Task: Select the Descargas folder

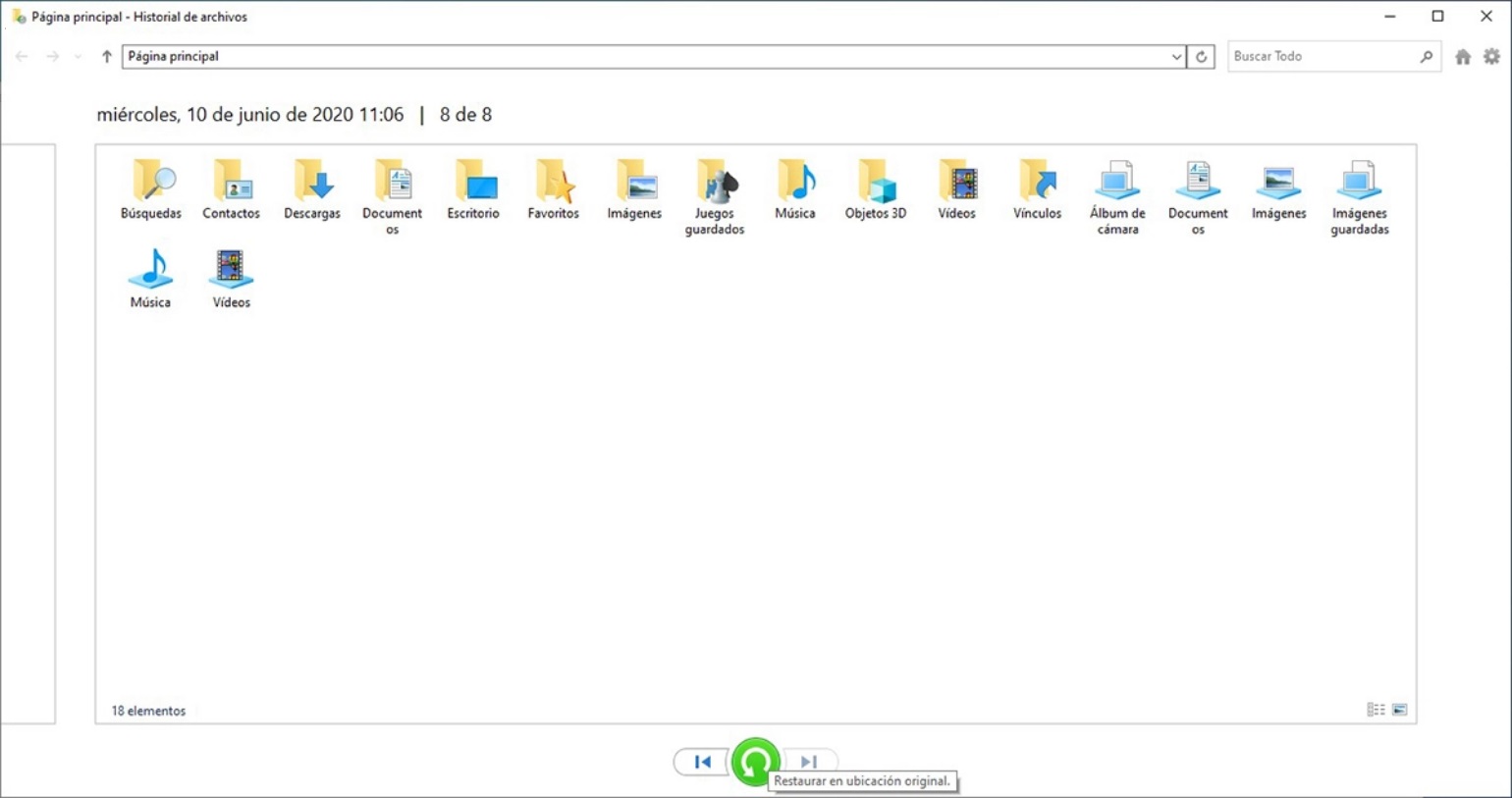Action: (x=312, y=190)
